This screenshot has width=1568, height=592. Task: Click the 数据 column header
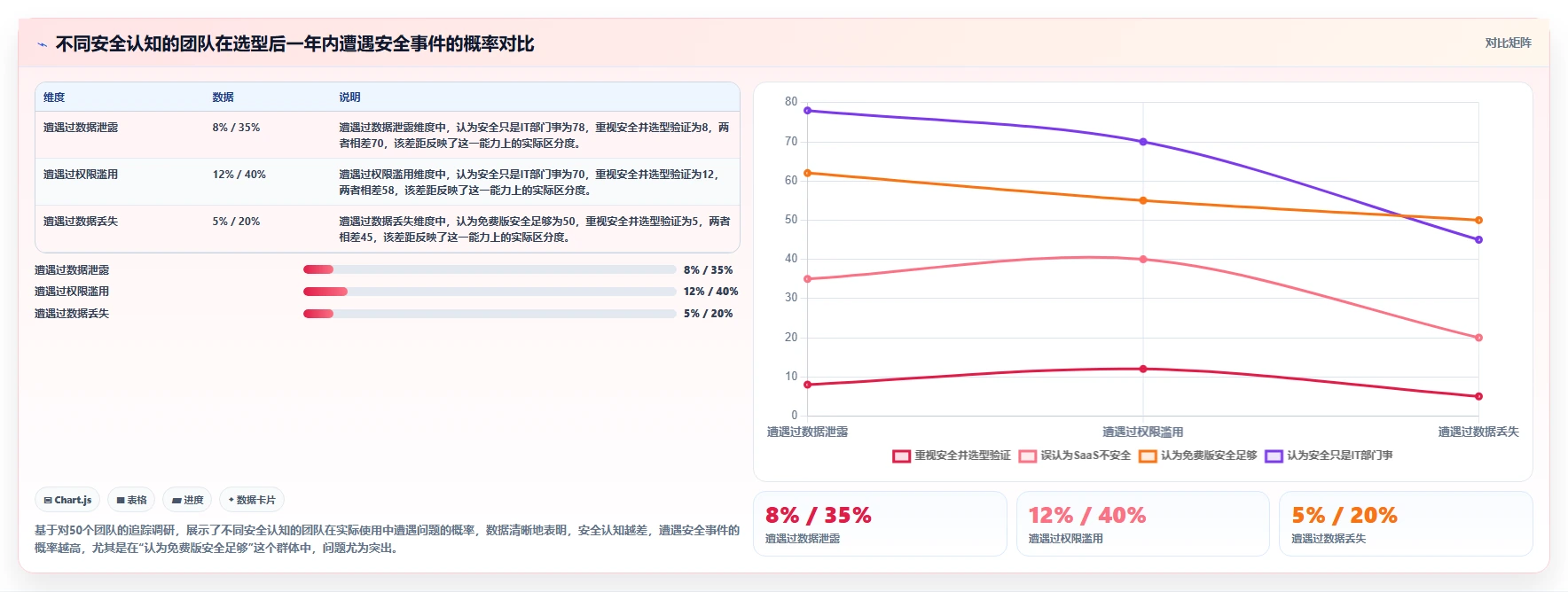pos(223,97)
